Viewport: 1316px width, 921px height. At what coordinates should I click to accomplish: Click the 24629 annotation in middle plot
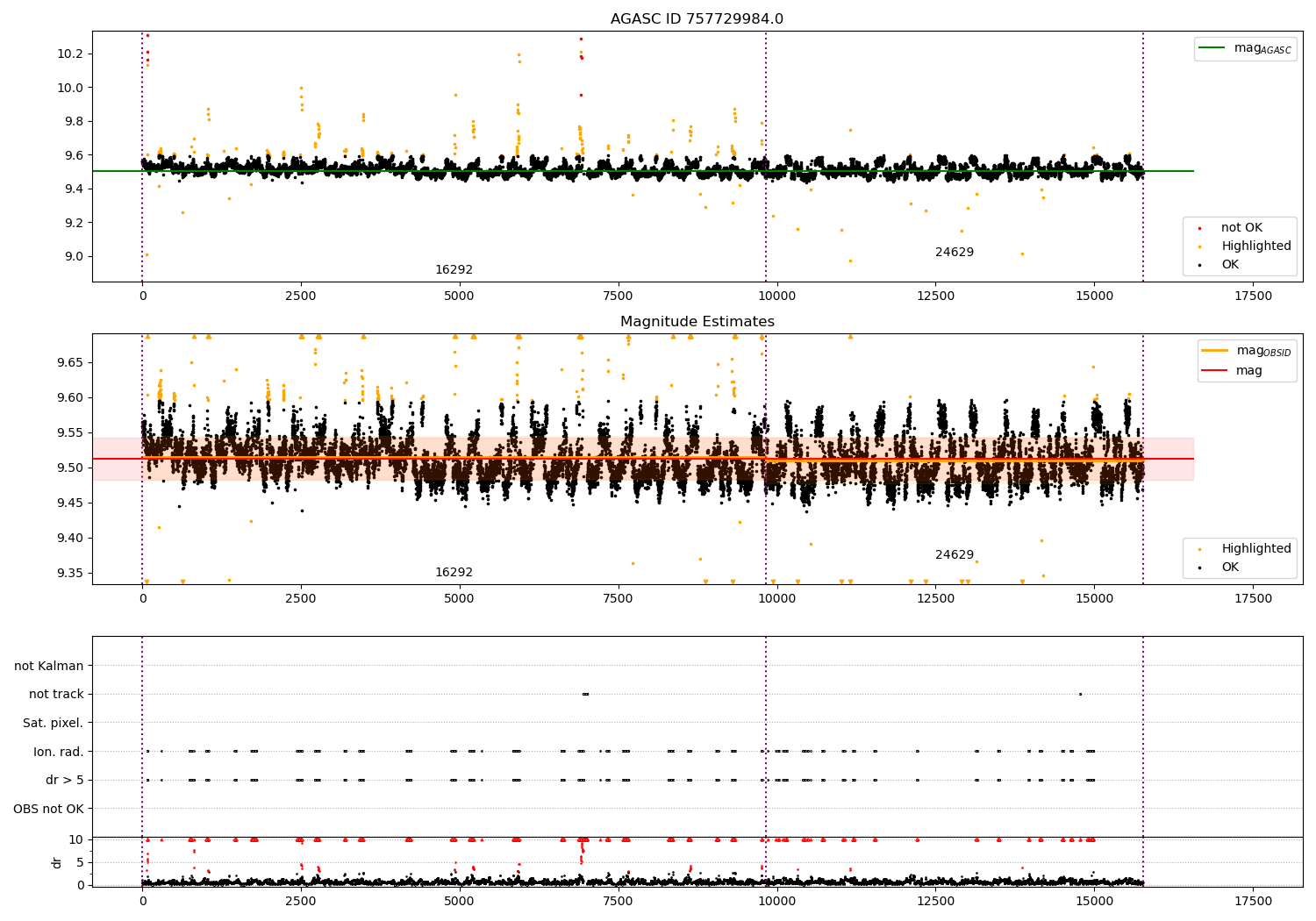(954, 555)
